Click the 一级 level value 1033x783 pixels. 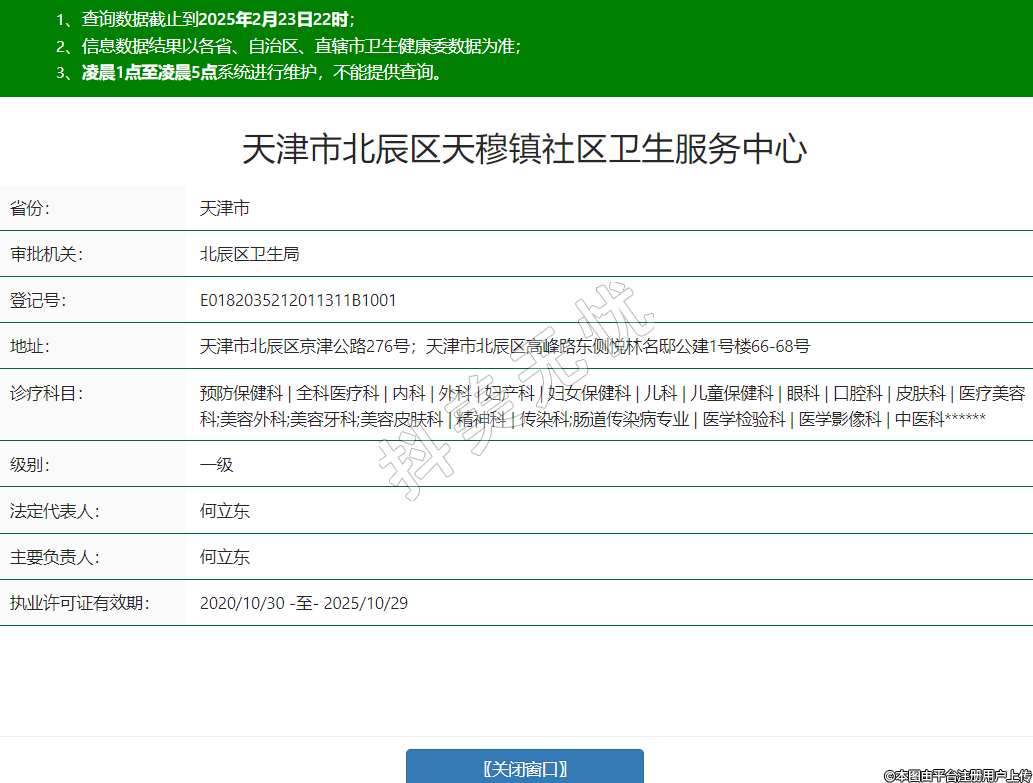tap(216, 465)
